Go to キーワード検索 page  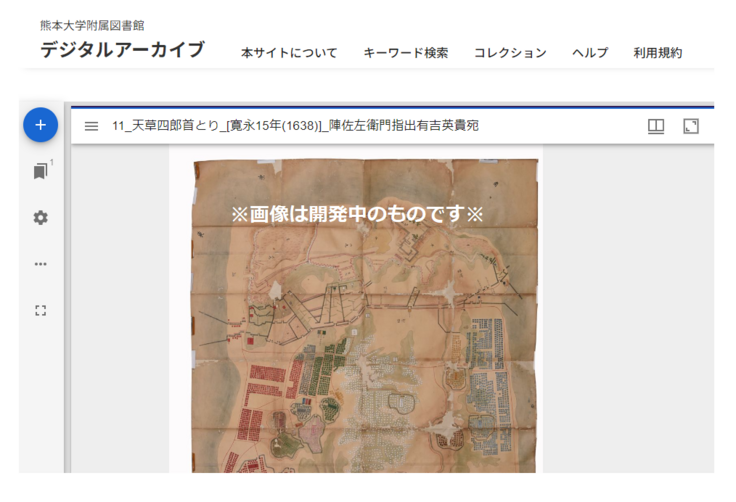pyautogui.click(x=405, y=53)
